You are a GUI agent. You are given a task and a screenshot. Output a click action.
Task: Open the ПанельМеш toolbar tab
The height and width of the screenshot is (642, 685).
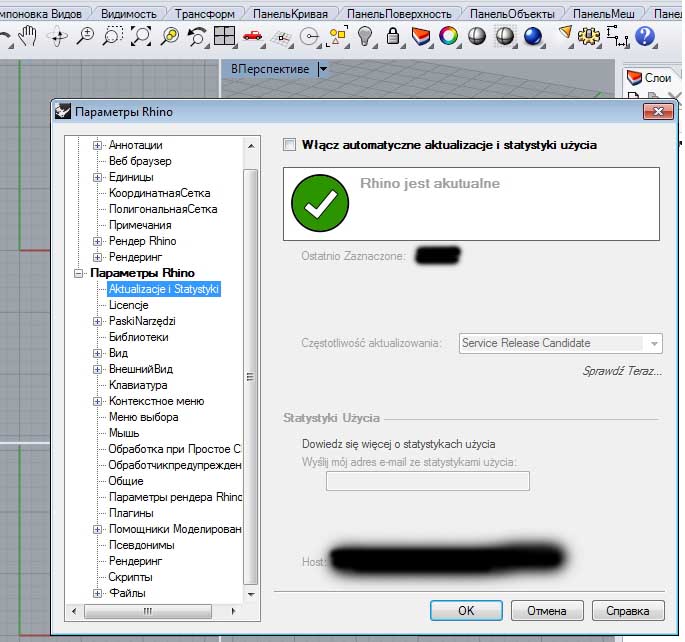604,14
